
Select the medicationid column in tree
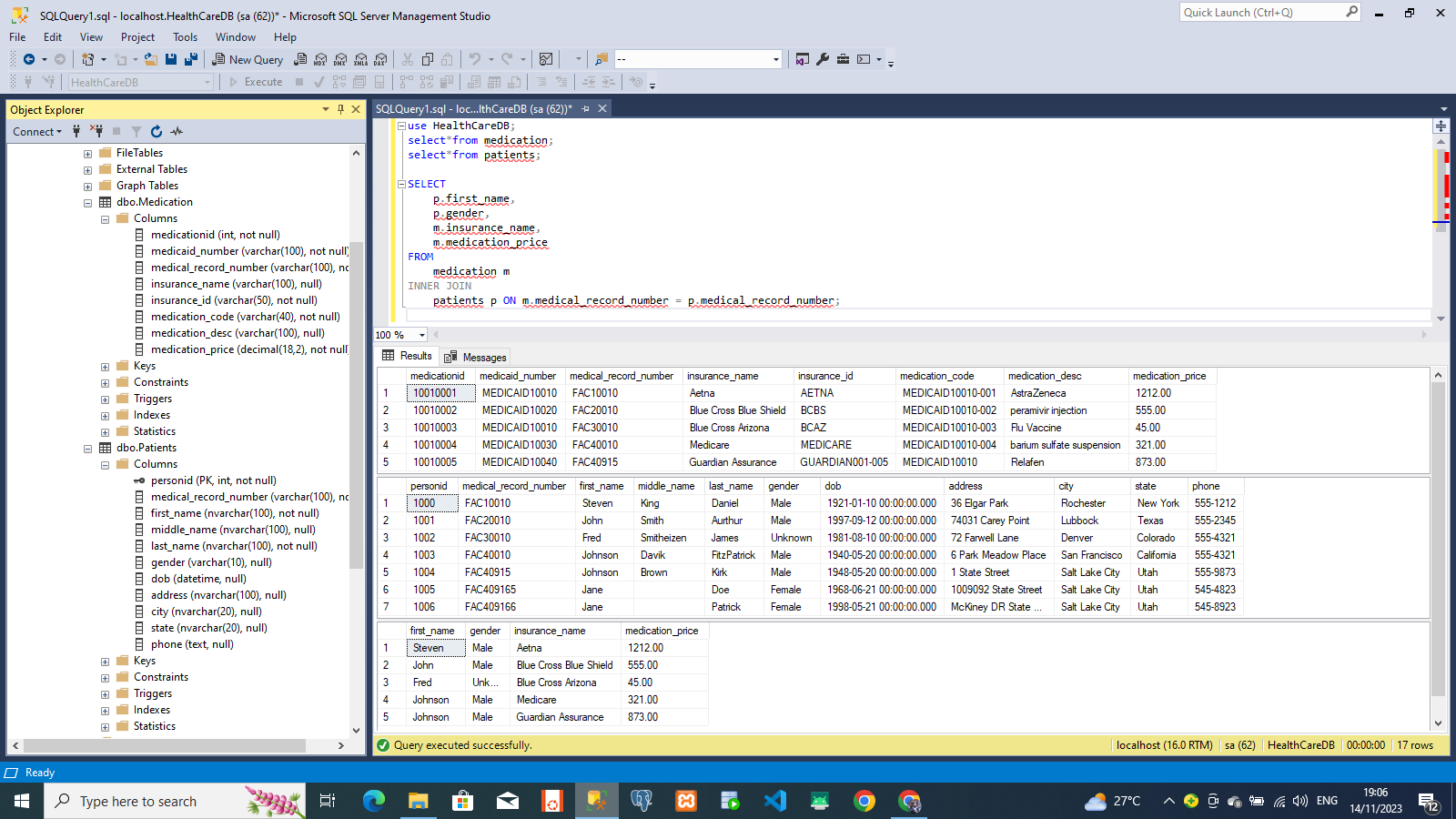216,235
